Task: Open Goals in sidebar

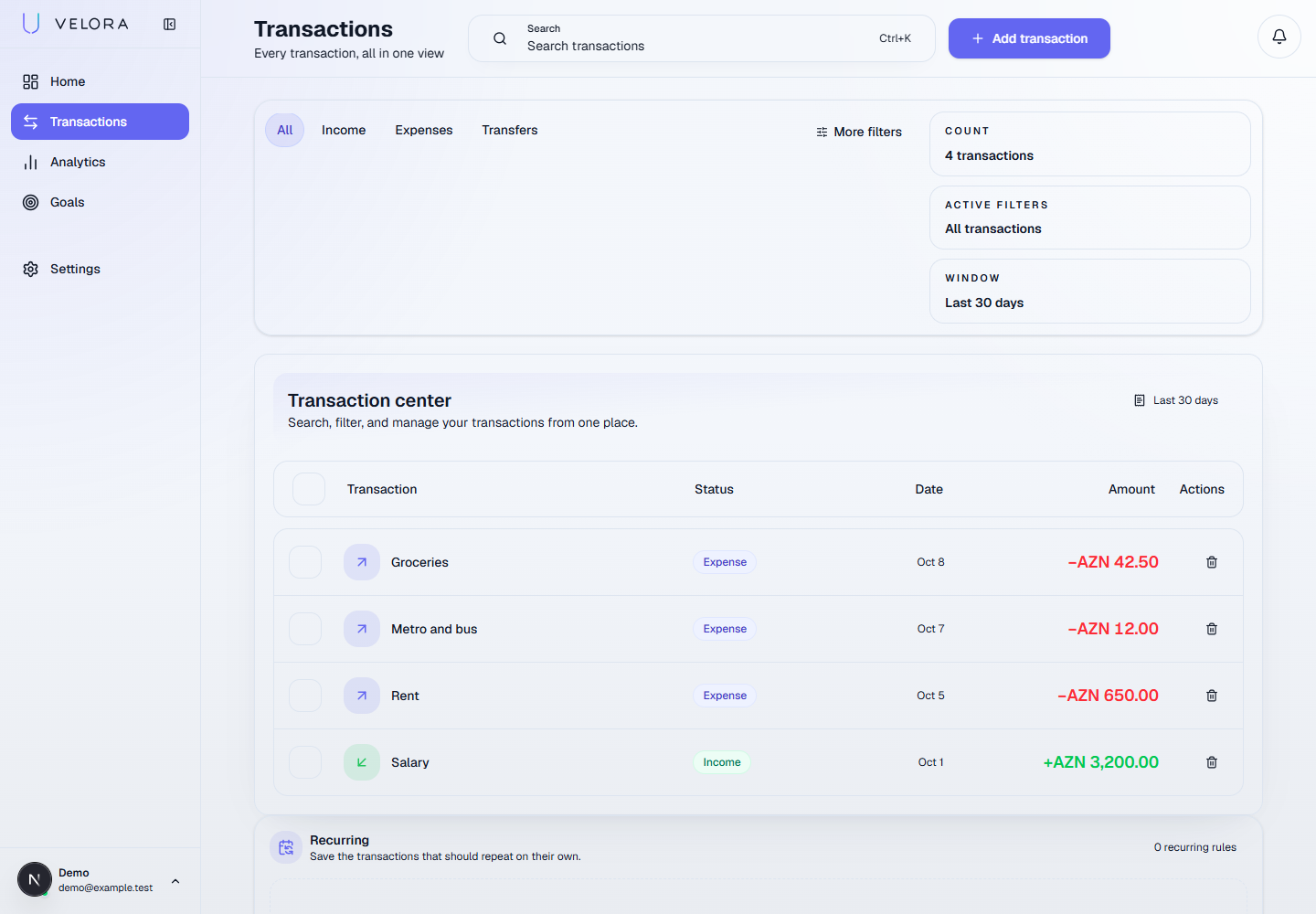Action: click(100, 202)
